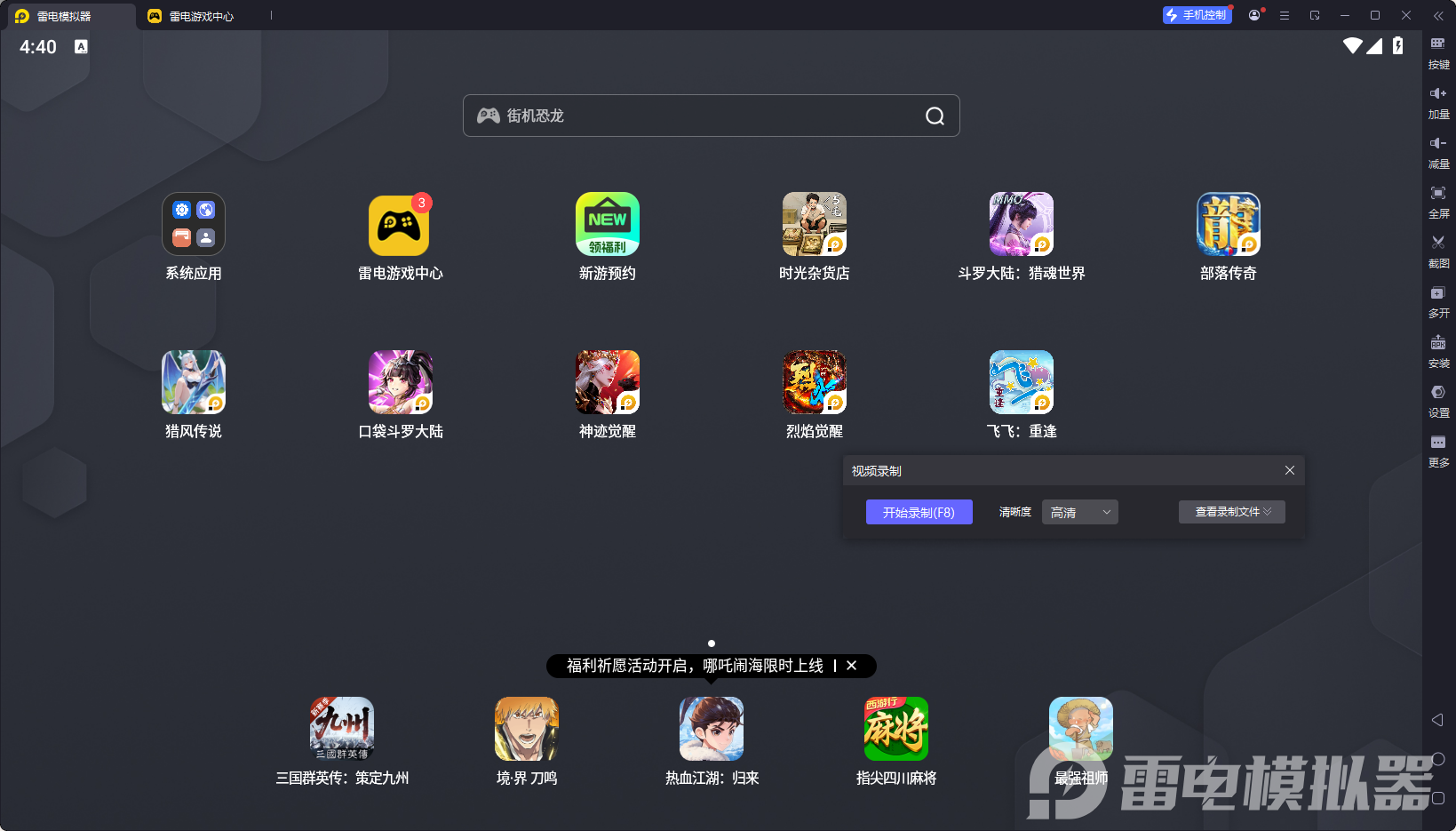Screen dimensions: 1456x831
Task: Open 神迹觉醒 game icon
Action: pos(608,382)
